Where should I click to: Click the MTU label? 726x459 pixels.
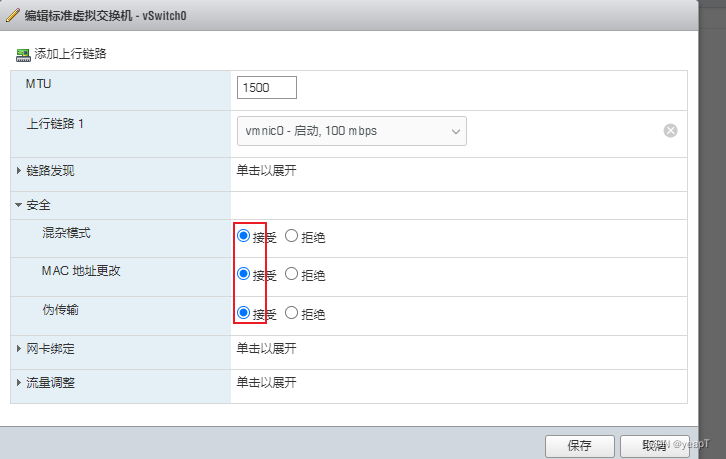click(x=38, y=84)
